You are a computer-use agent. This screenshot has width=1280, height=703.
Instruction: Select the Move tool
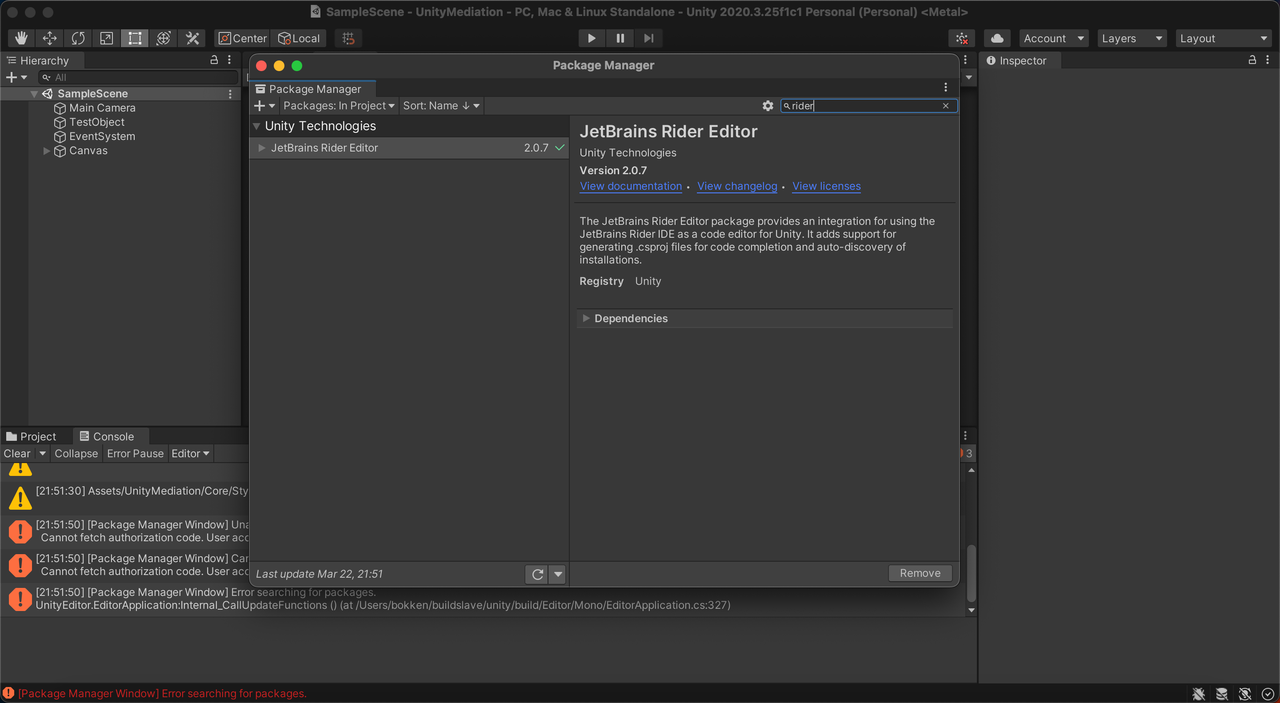(50, 38)
